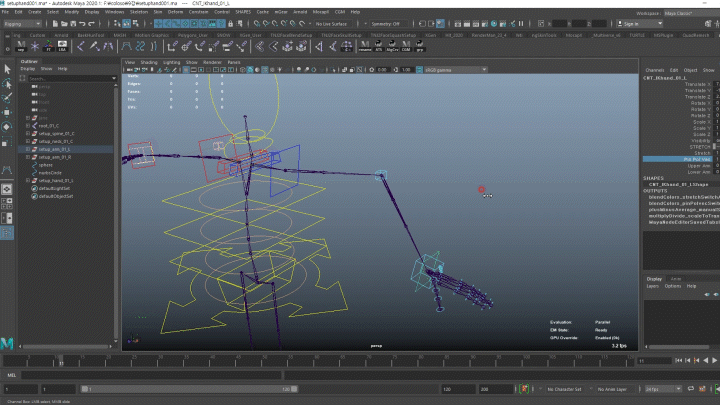Click the range slider bar handle
Viewport: 720px width, 405px height.
pyautogui.click(x=190, y=389)
